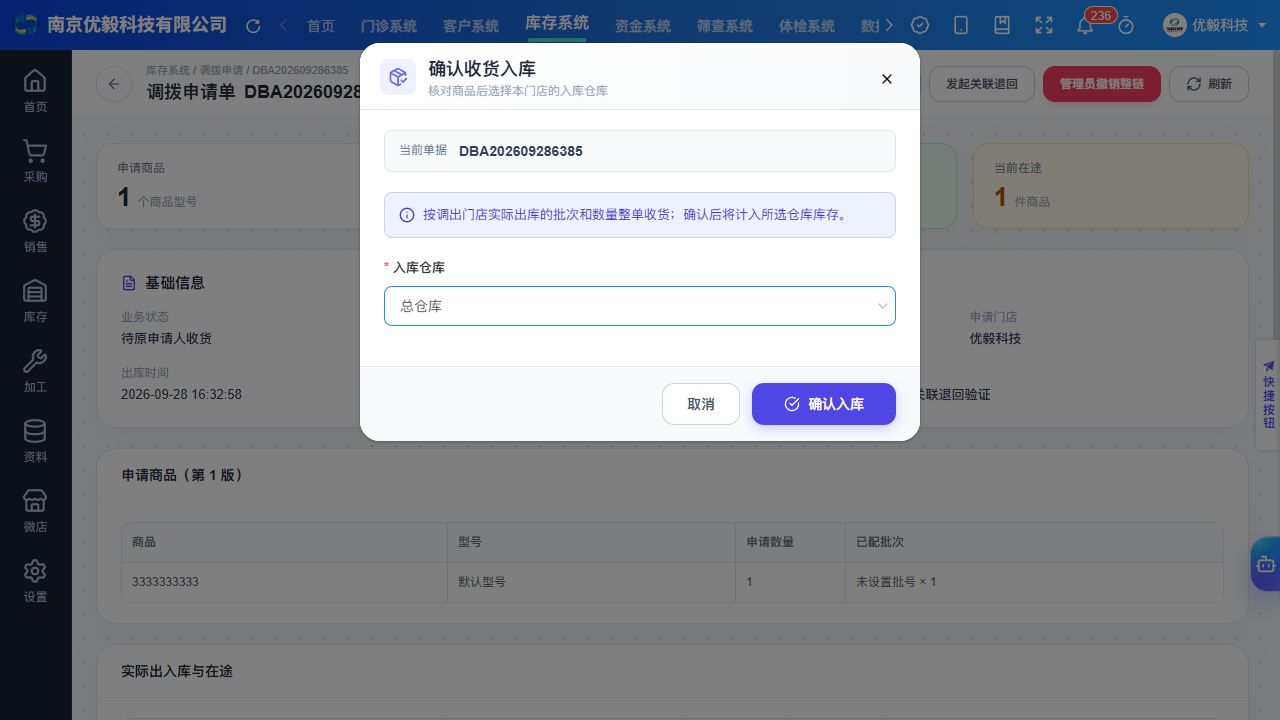The width and height of the screenshot is (1280, 720).
Task: Click the dropdown arrow of the 入库仓库 field
Action: [x=883, y=306]
